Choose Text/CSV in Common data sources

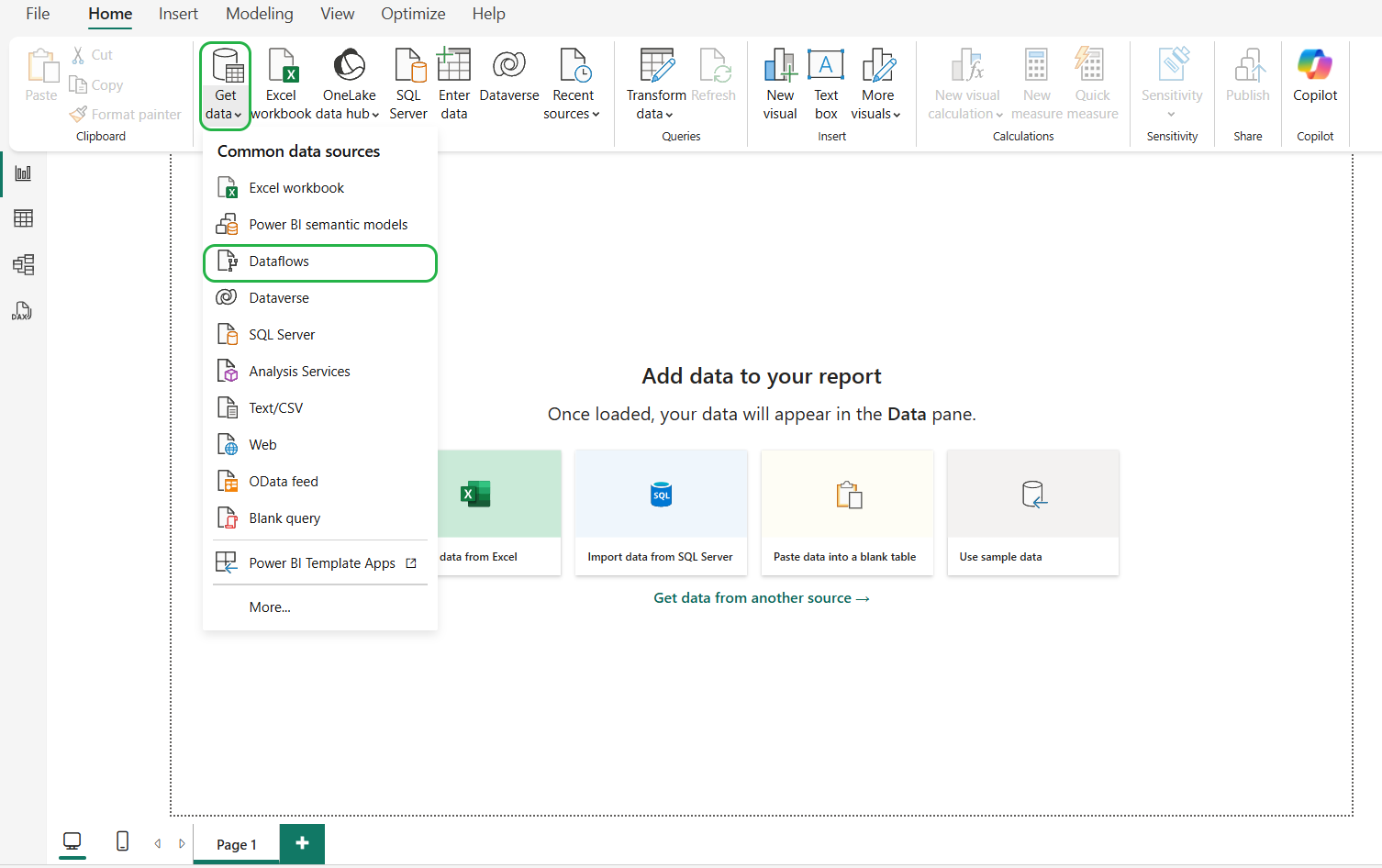click(275, 408)
